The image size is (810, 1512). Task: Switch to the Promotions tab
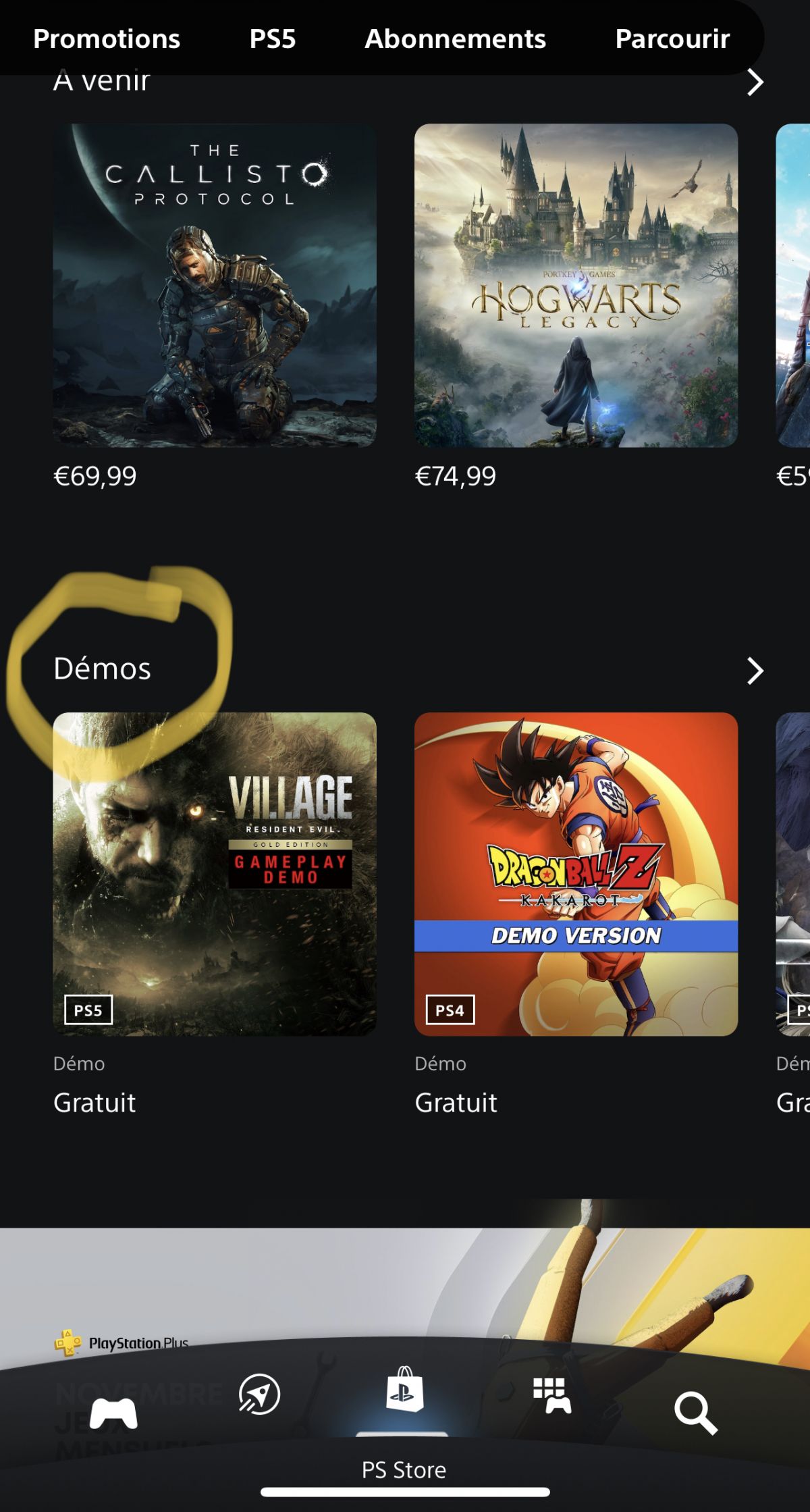click(107, 38)
